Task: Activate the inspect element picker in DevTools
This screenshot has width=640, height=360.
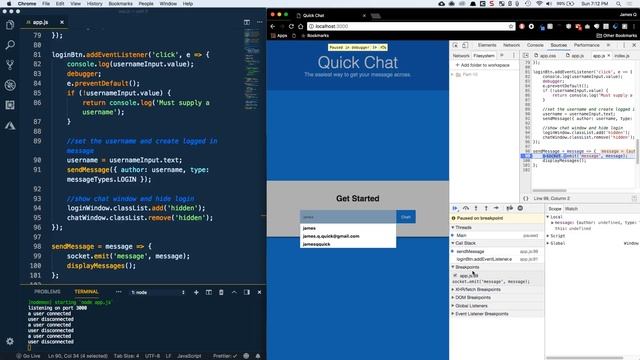Action: 456,45
